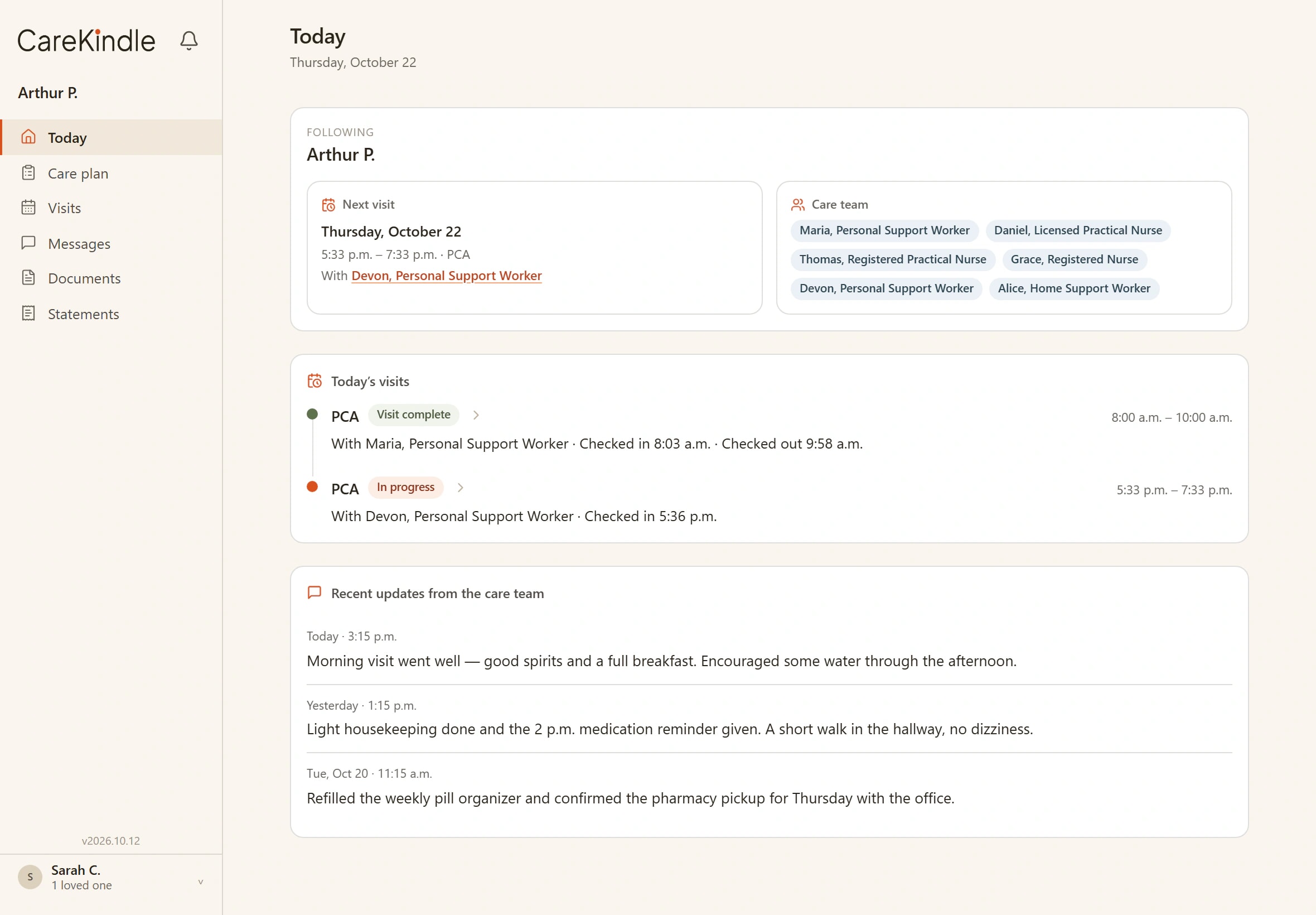
Task: Click the Today home icon
Action: pos(28,137)
